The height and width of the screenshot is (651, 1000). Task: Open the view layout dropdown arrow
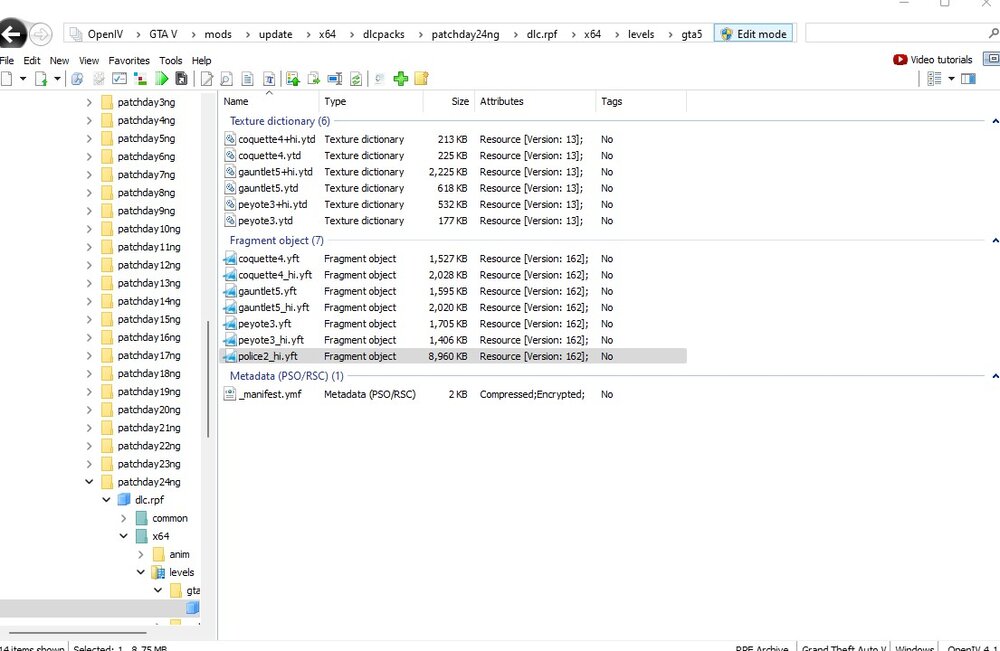pos(952,78)
